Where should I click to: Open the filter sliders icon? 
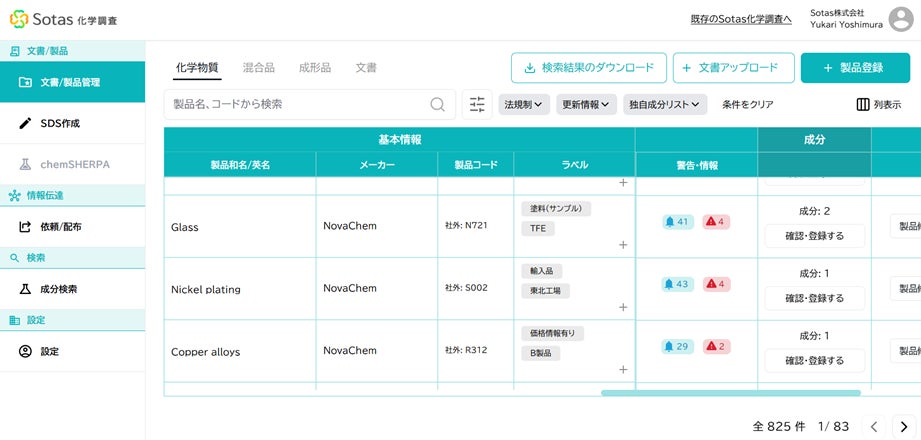tap(477, 105)
